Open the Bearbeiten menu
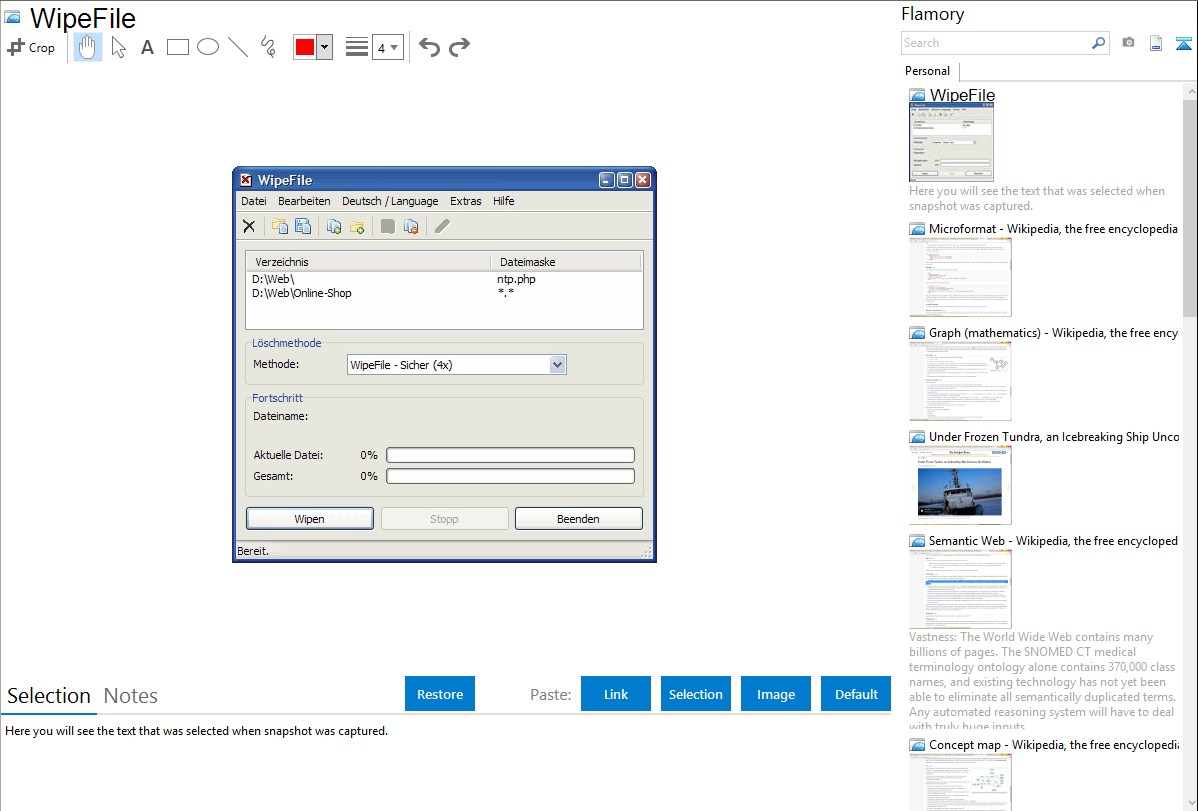The height and width of the screenshot is (811, 1198). click(x=304, y=201)
